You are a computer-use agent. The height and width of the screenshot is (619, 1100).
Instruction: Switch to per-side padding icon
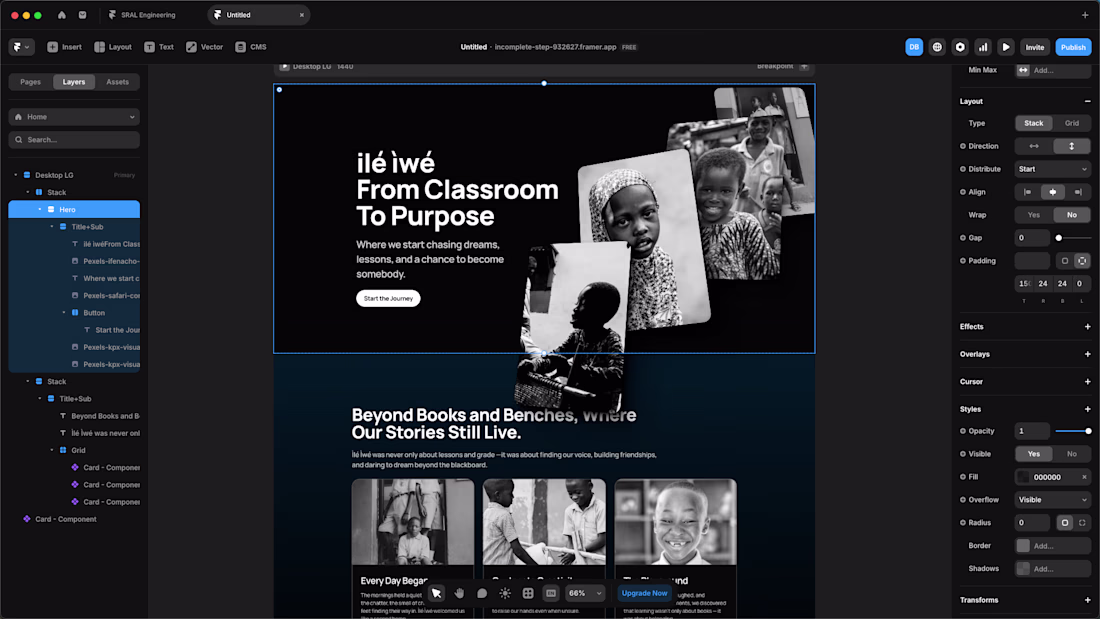click(1082, 261)
